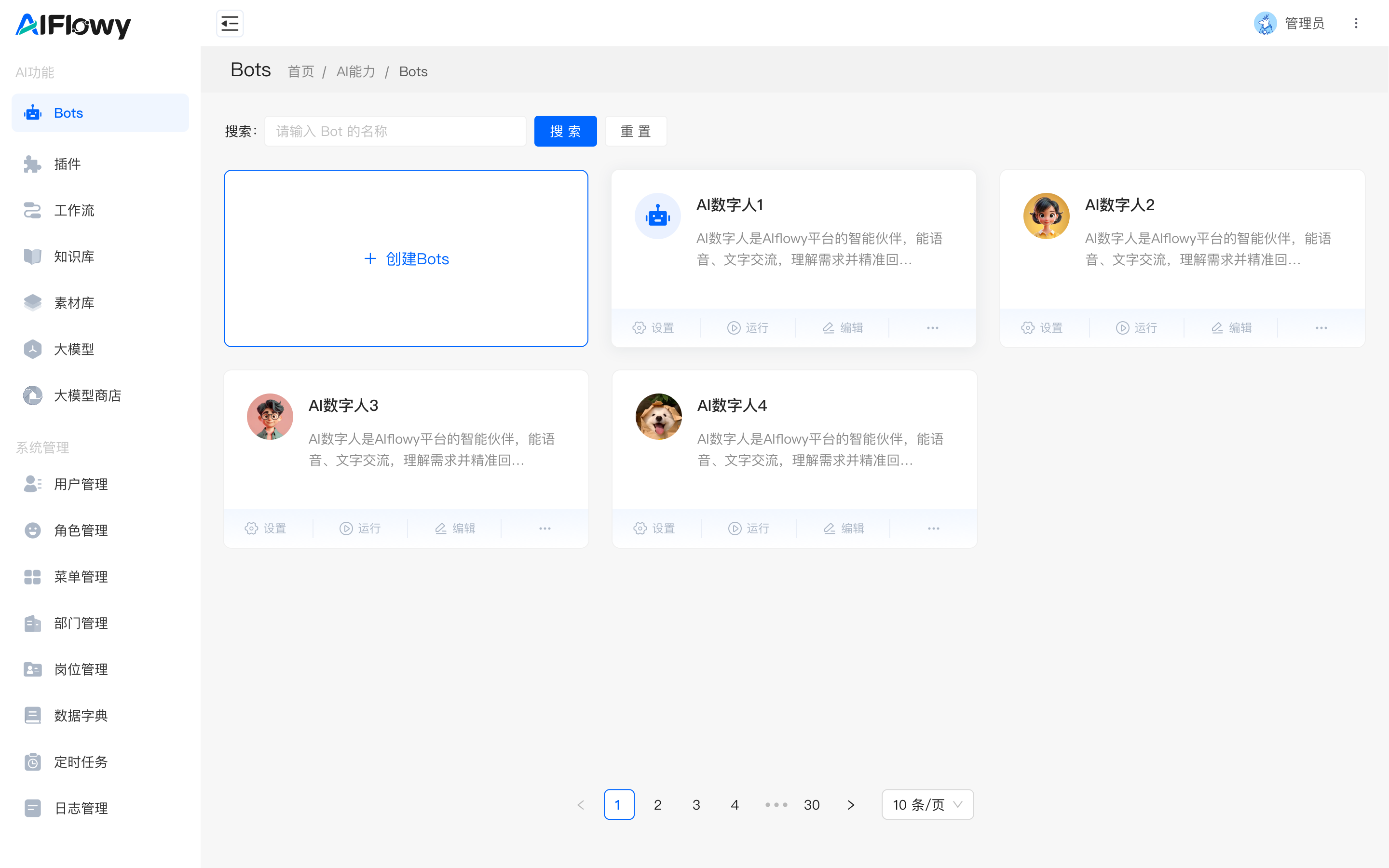Focus the Bot name search input field
This screenshot has width=1389, height=868.
pyautogui.click(x=395, y=132)
